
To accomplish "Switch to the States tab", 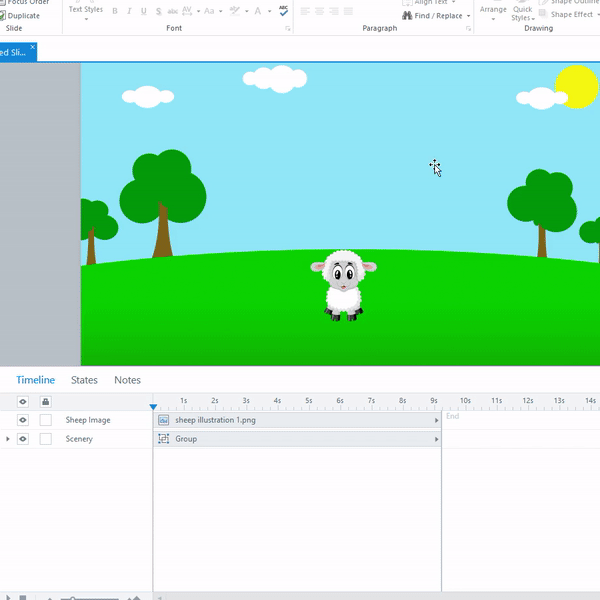I will [x=84, y=380].
